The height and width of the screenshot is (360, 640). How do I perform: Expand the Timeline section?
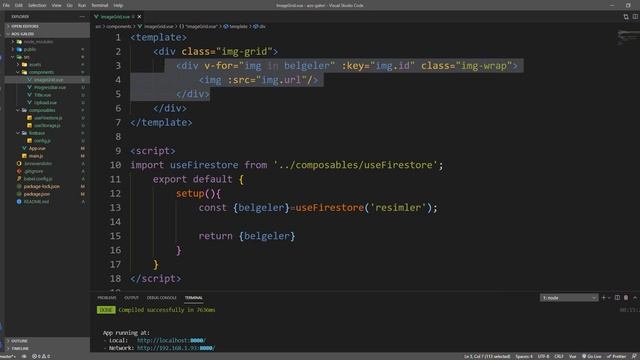[x=47, y=349]
